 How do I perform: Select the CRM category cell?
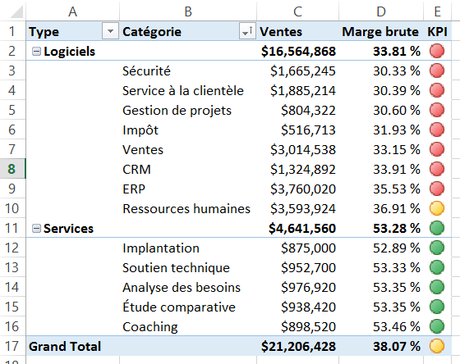[188, 169]
